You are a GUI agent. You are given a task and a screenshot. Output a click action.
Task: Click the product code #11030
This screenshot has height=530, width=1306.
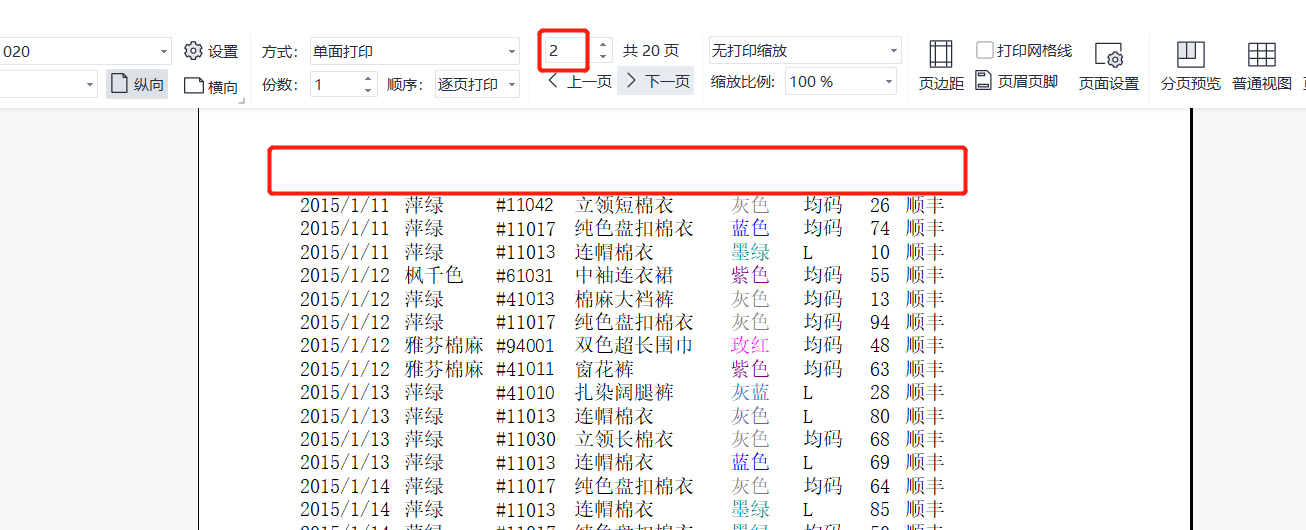[x=524, y=439]
